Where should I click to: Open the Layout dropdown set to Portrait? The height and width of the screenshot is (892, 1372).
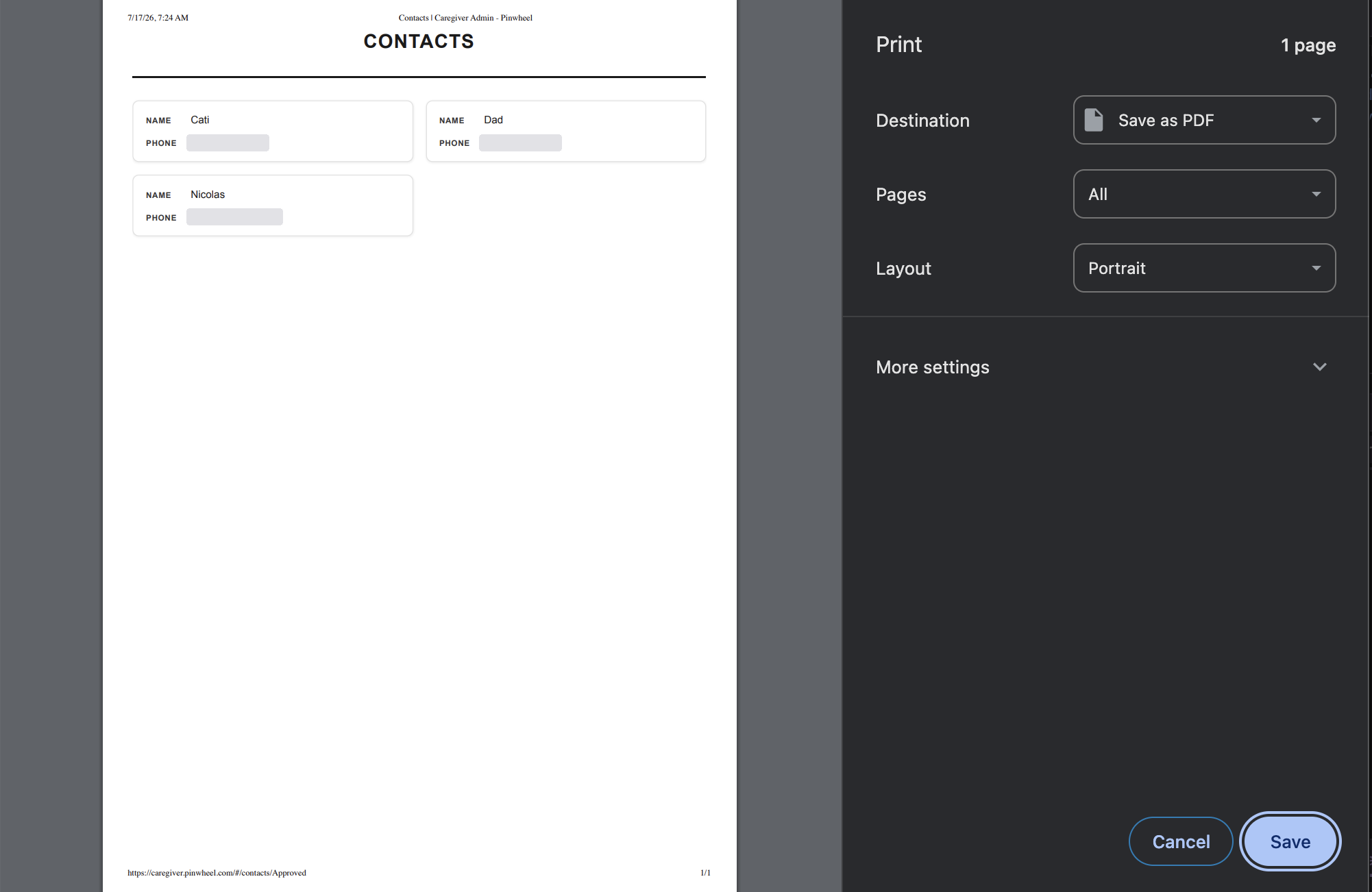(x=1204, y=268)
